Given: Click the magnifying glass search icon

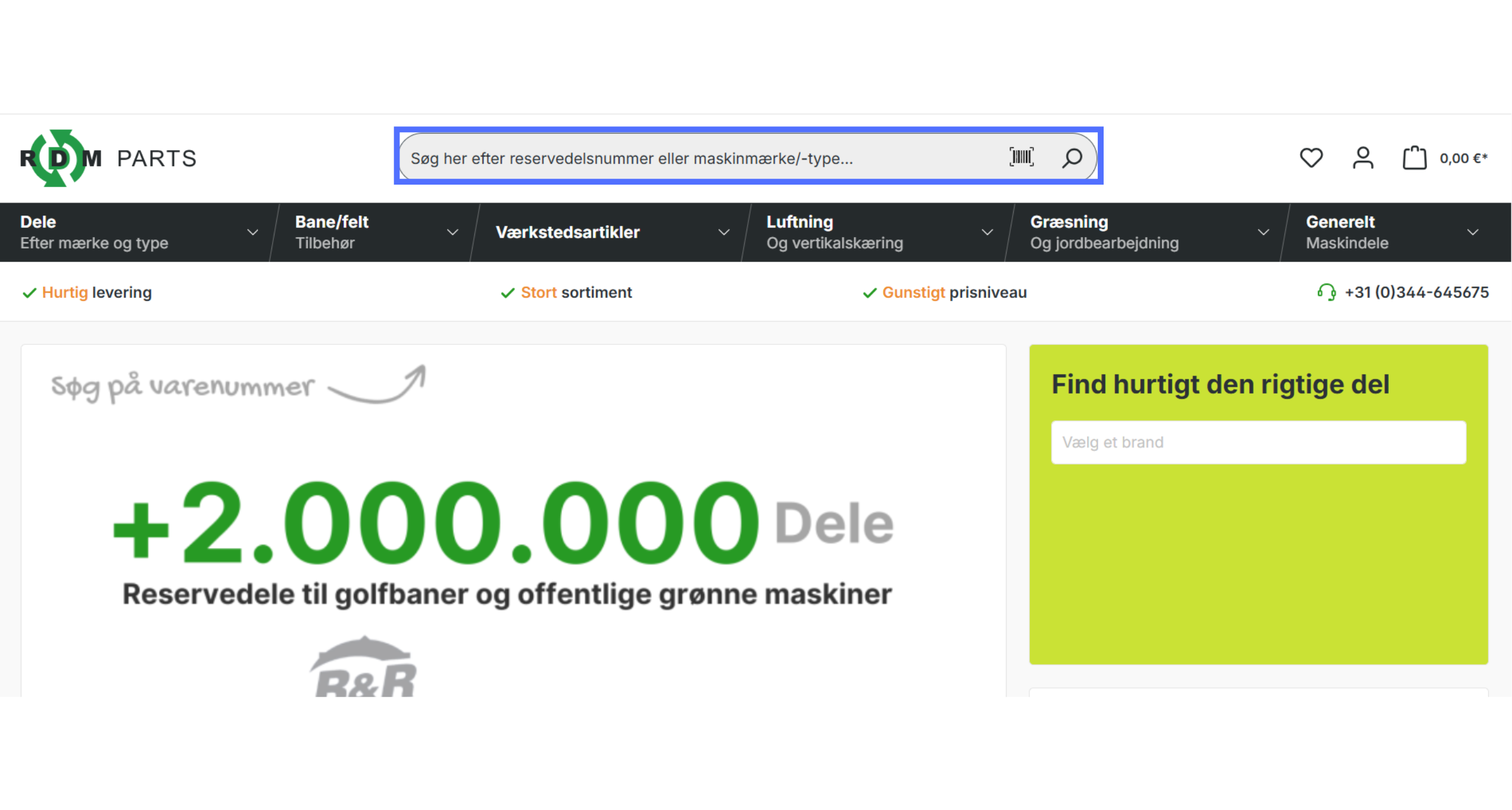Looking at the screenshot, I should [1072, 158].
